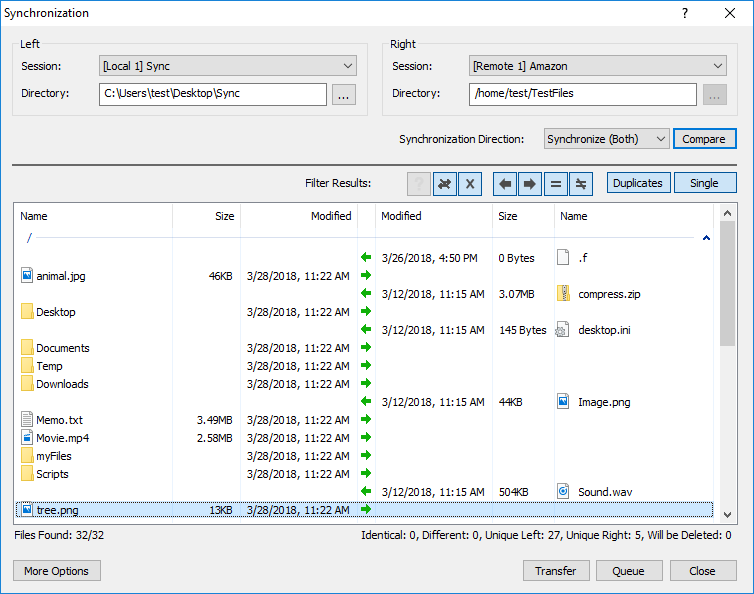Toggle the left arrow filter icon
754x594 pixels.
(x=505, y=184)
